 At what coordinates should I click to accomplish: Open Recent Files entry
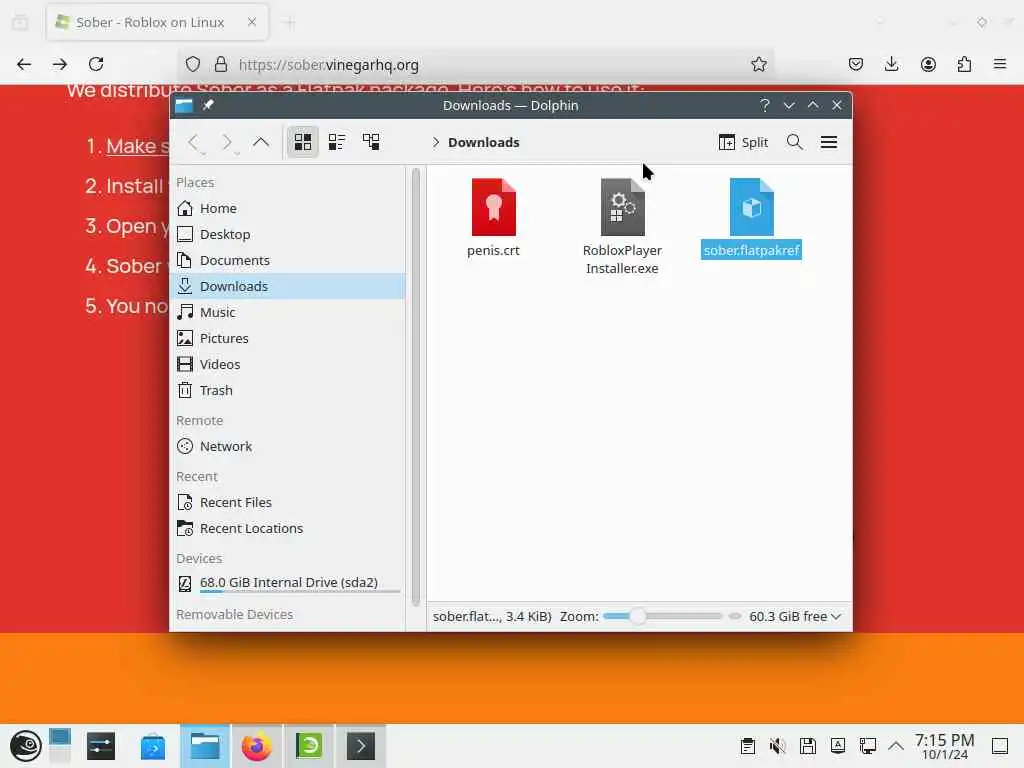coord(288,502)
